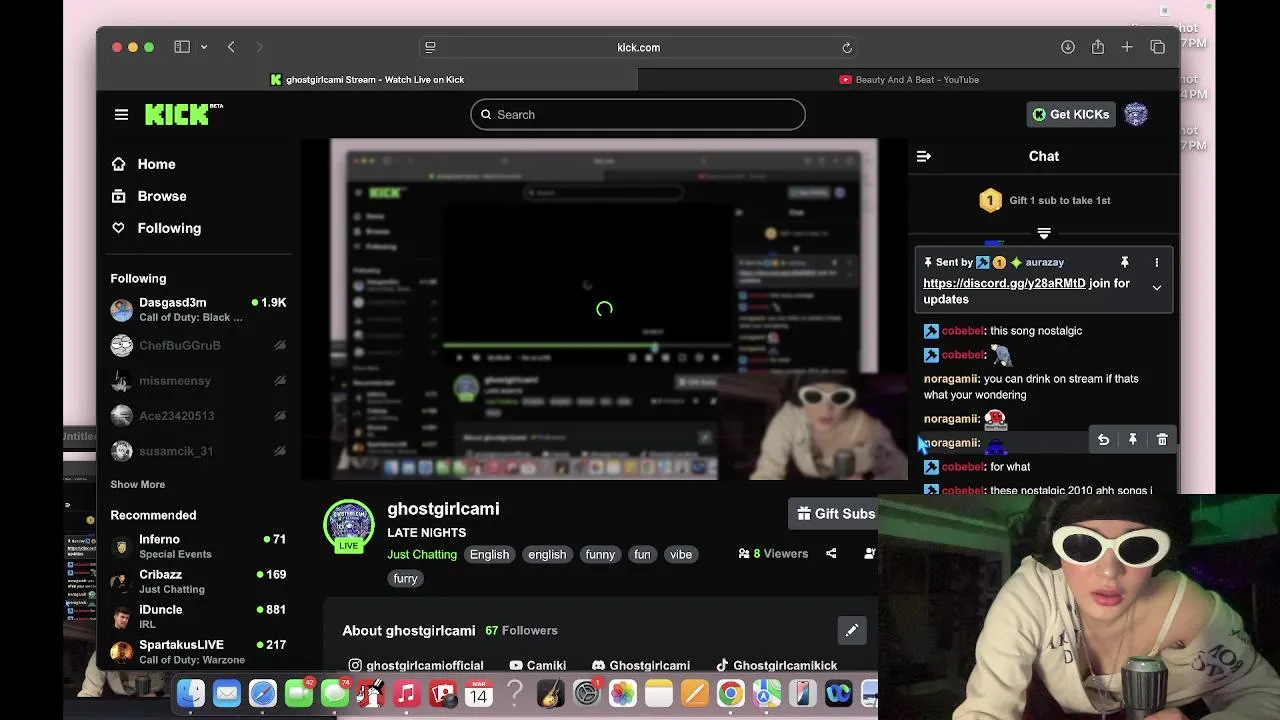Screen dimensions: 1280x720
Task: Go back in Safari history
Action: [231, 47]
